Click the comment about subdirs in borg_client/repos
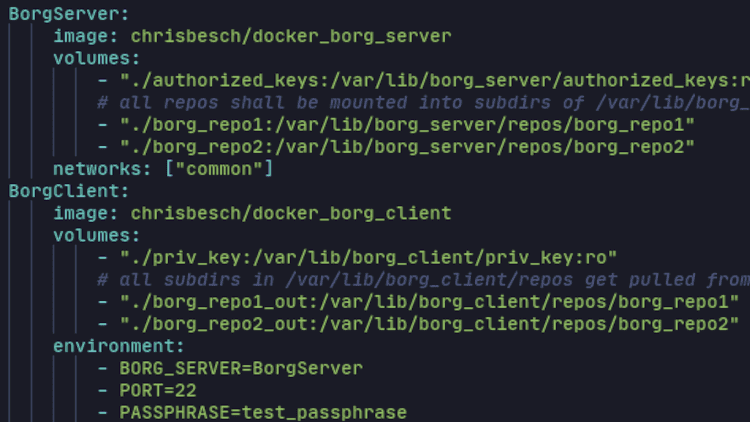 pos(423,279)
